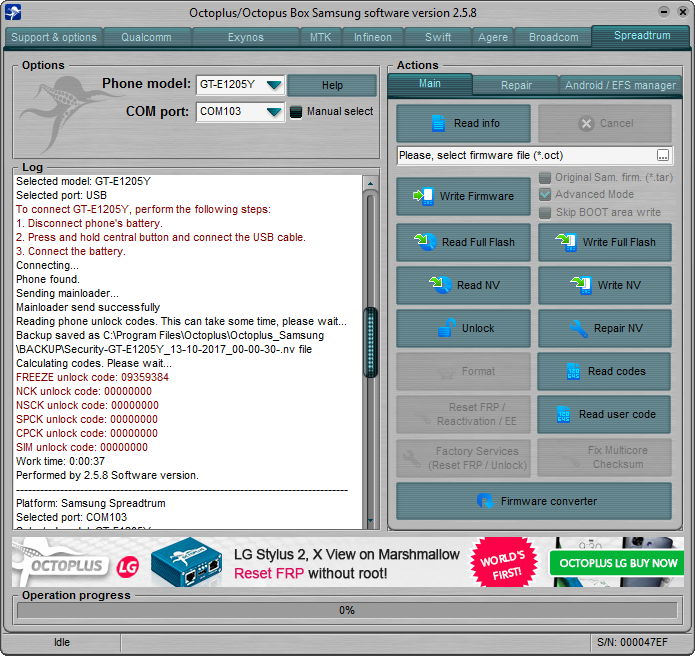Open the COM port dropdown
Image resolution: width=695 pixels, height=656 pixels.
click(x=273, y=112)
